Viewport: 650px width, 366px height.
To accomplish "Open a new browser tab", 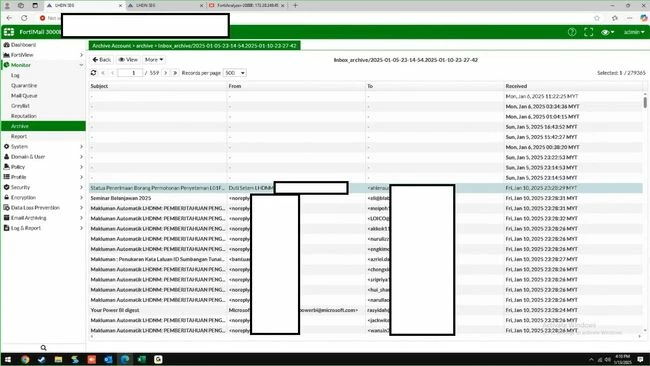I will pos(296,5).
